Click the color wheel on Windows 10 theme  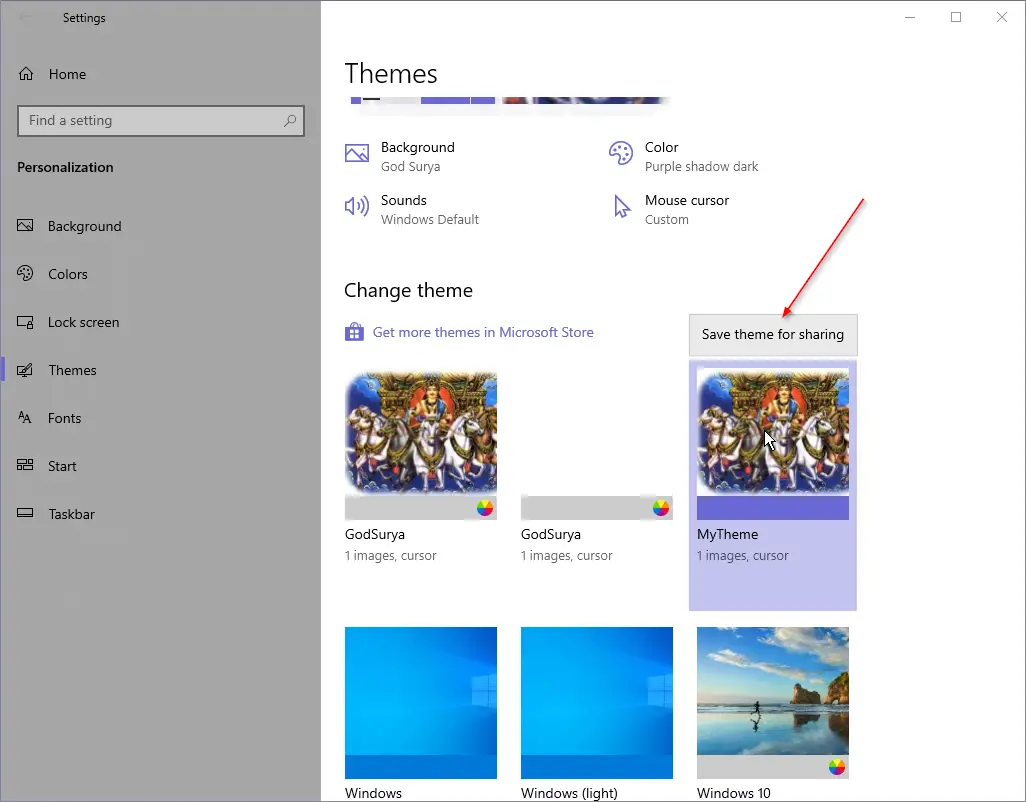pos(837,767)
